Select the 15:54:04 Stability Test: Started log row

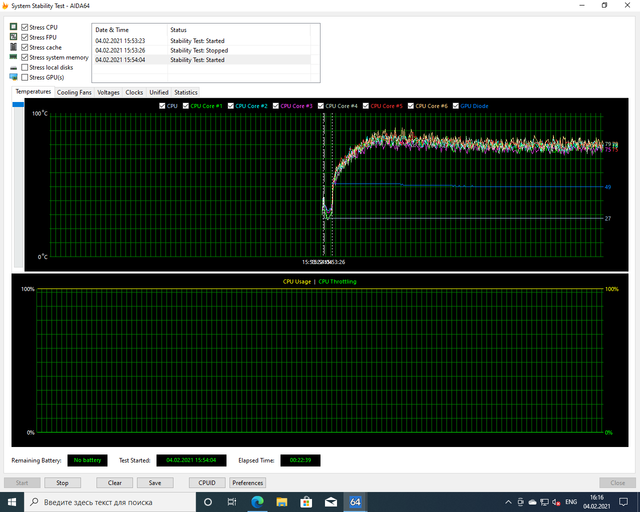click(202, 60)
